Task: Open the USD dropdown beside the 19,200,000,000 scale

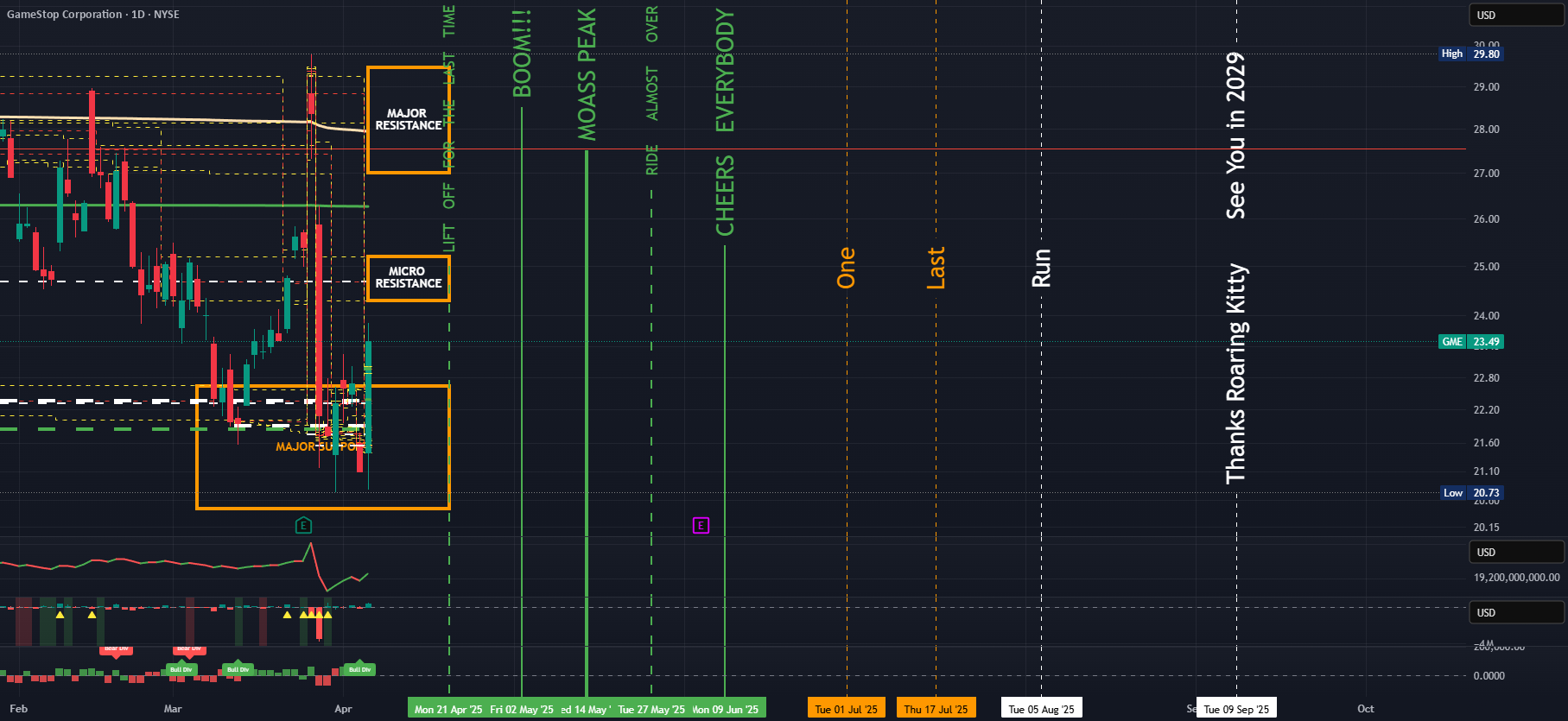Action: (1516, 552)
